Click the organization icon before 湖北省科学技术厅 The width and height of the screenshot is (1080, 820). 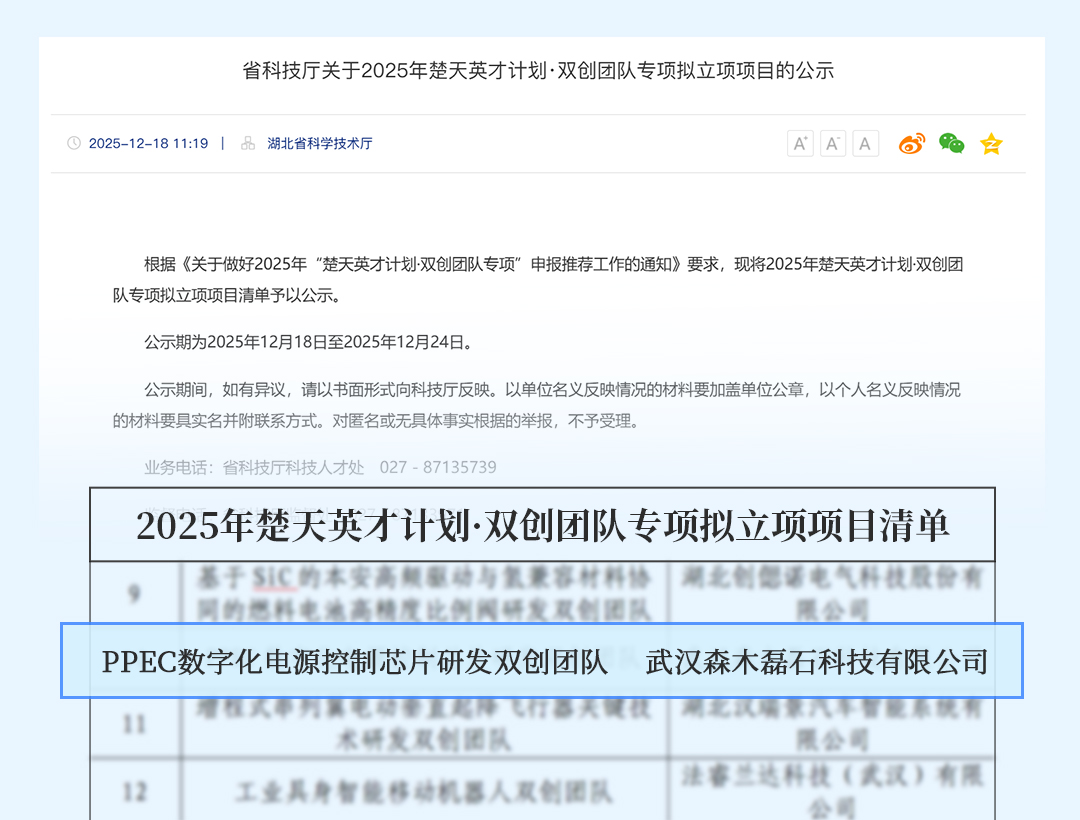(248, 143)
